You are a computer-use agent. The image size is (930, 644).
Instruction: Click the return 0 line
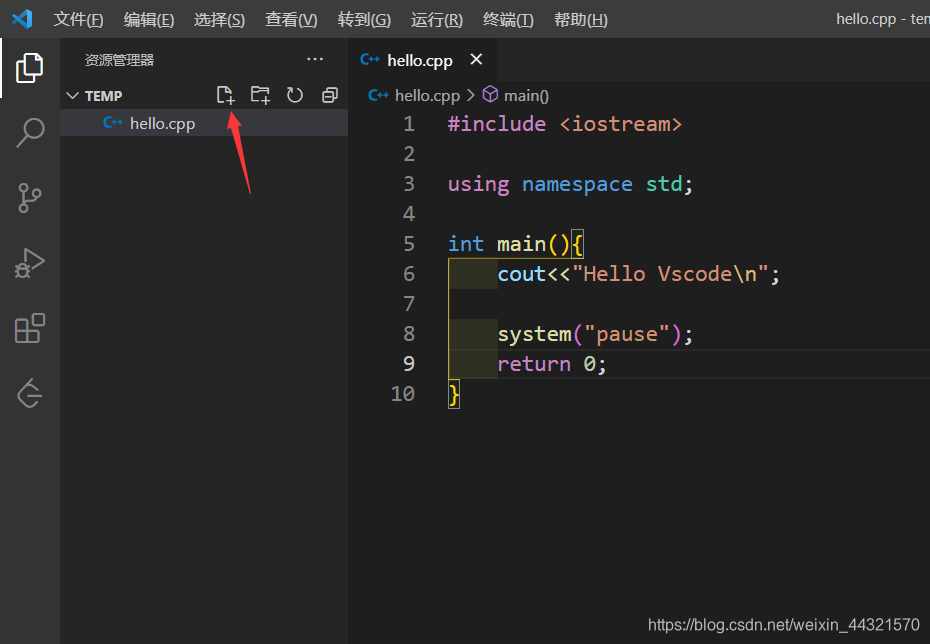coord(552,364)
